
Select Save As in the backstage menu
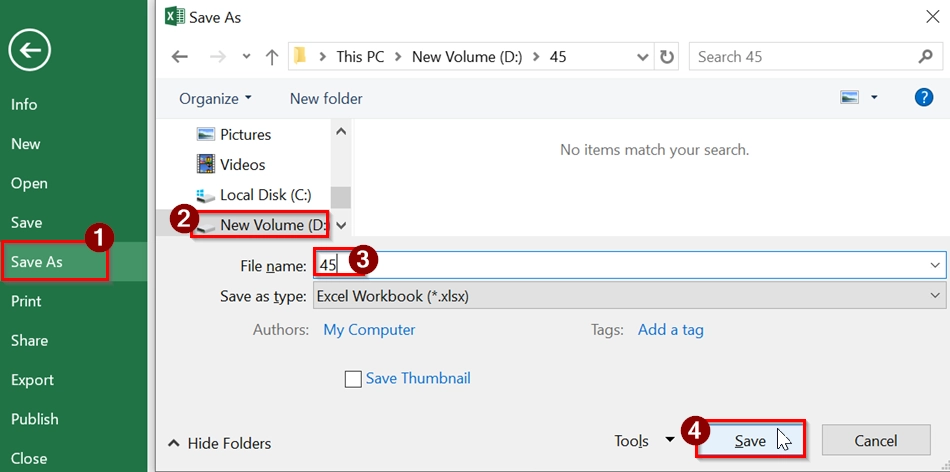(x=36, y=262)
